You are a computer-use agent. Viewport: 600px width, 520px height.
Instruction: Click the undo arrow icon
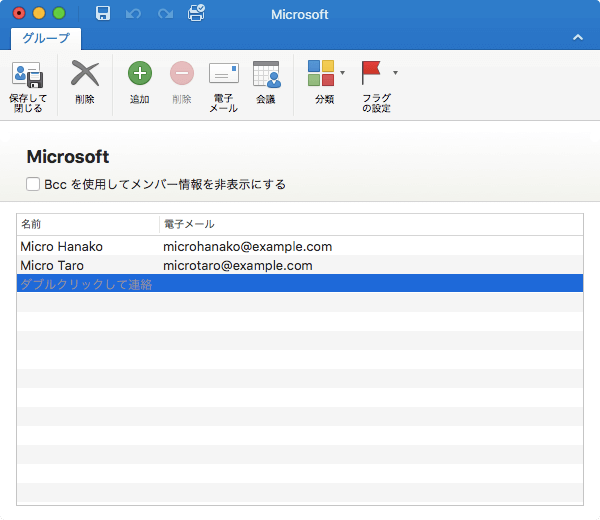[133, 14]
